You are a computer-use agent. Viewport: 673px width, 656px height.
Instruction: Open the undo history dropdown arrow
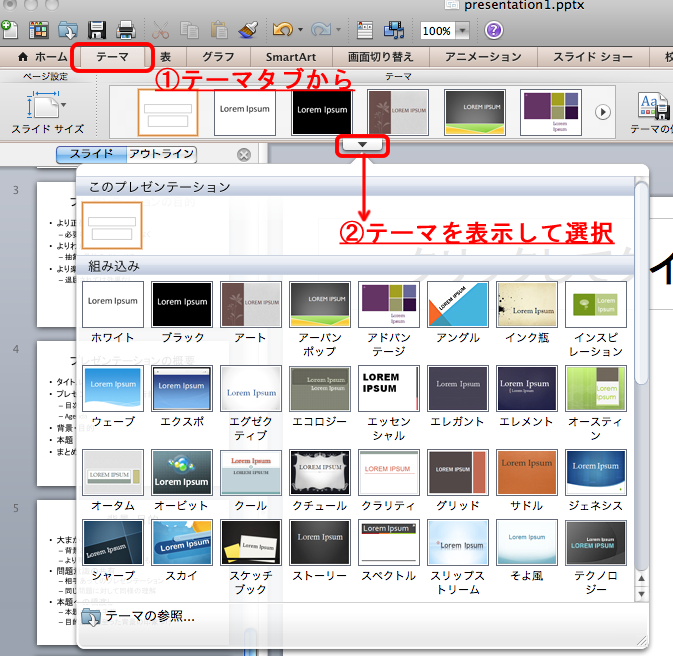point(300,30)
